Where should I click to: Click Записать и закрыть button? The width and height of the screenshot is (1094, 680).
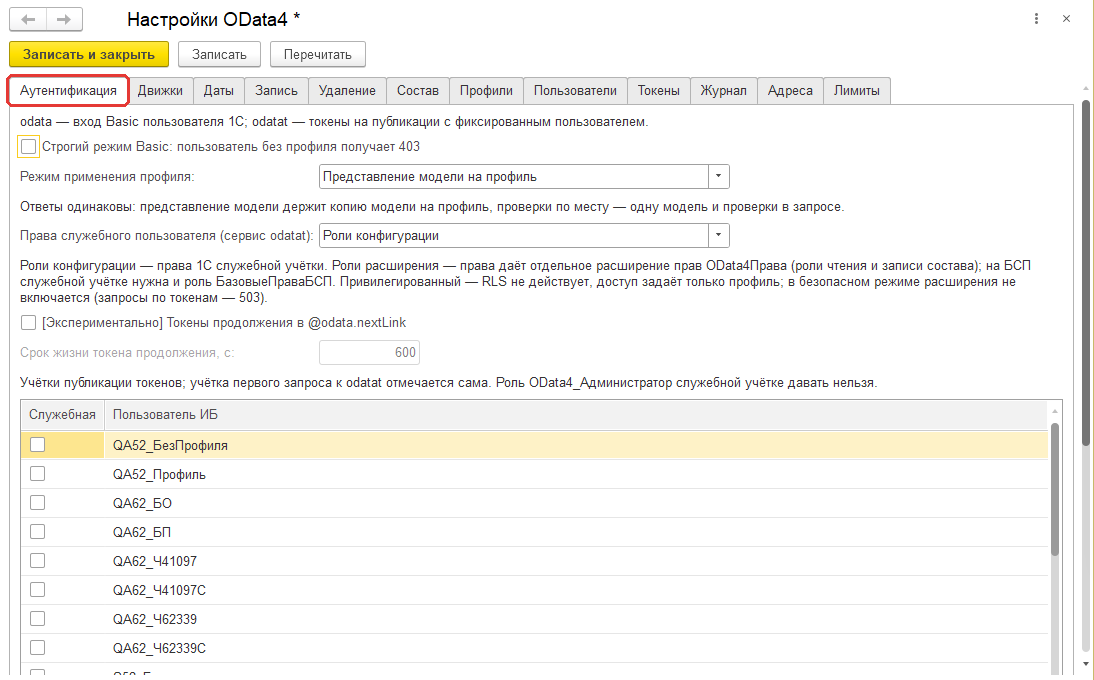click(89, 54)
